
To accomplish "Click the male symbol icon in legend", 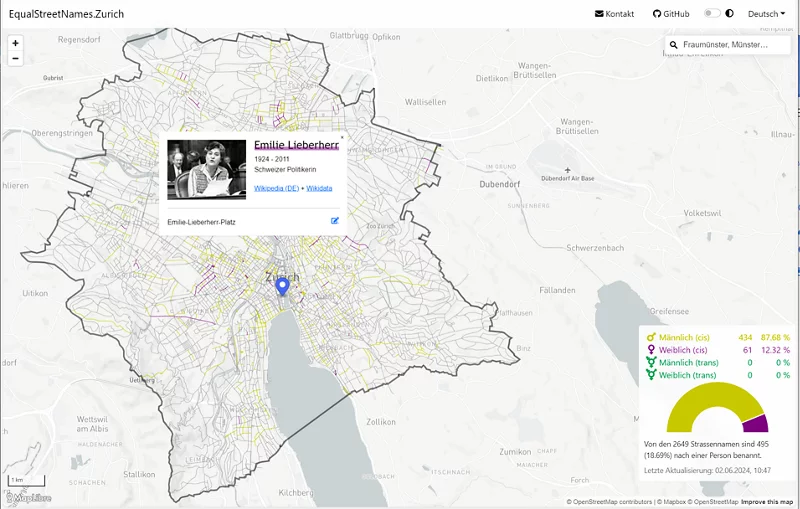I will click(x=651, y=337).
